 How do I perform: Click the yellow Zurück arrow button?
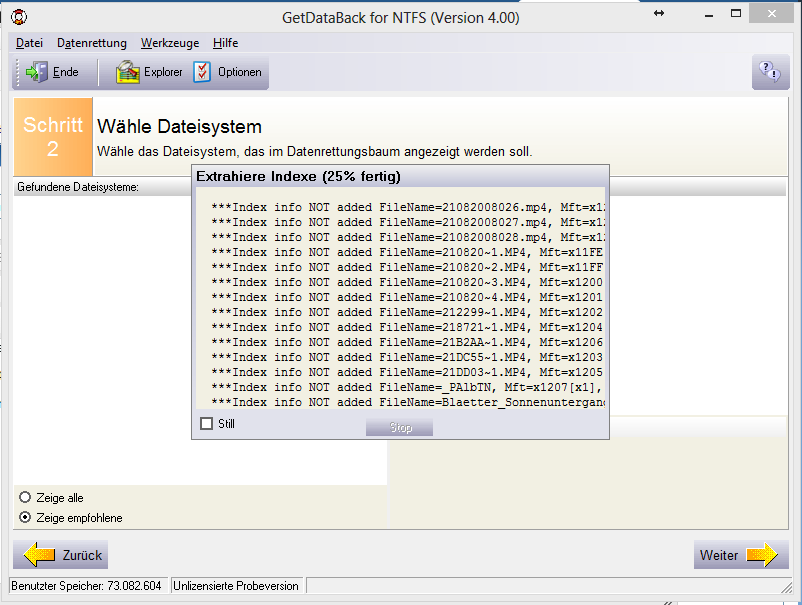click(x=60, y=555)
